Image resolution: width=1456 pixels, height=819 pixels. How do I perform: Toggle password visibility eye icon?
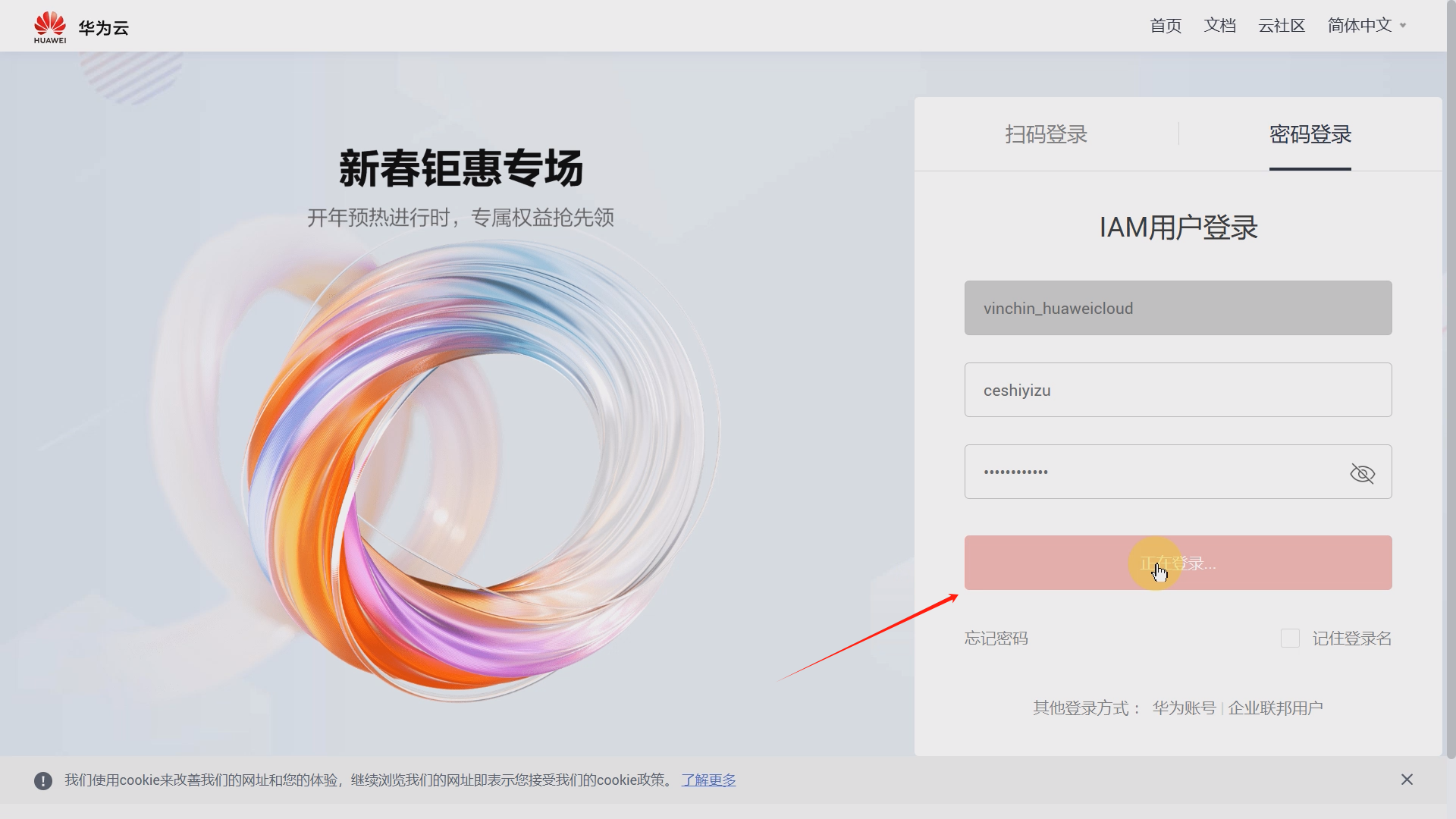point(1362,474)
